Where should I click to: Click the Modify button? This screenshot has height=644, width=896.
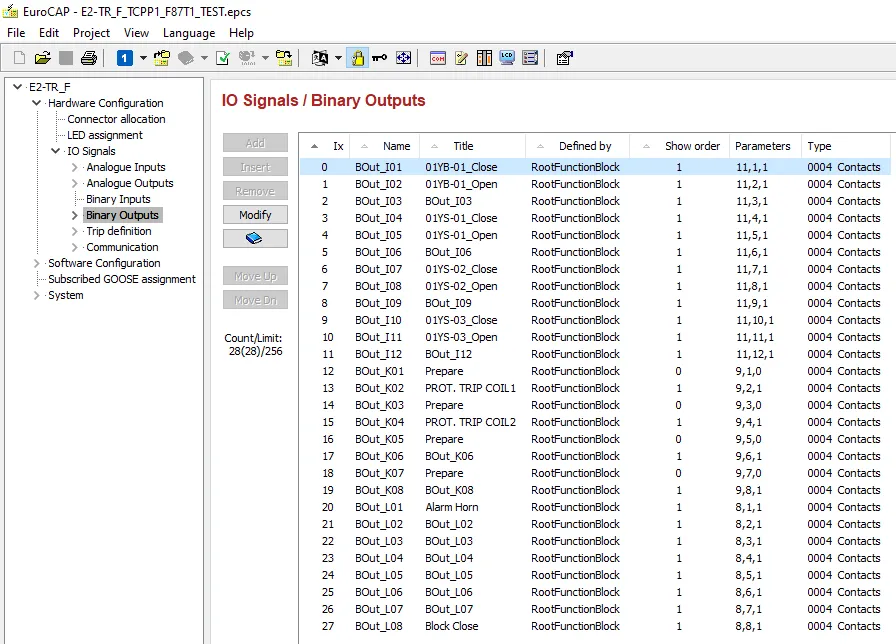tap(255, 215)
